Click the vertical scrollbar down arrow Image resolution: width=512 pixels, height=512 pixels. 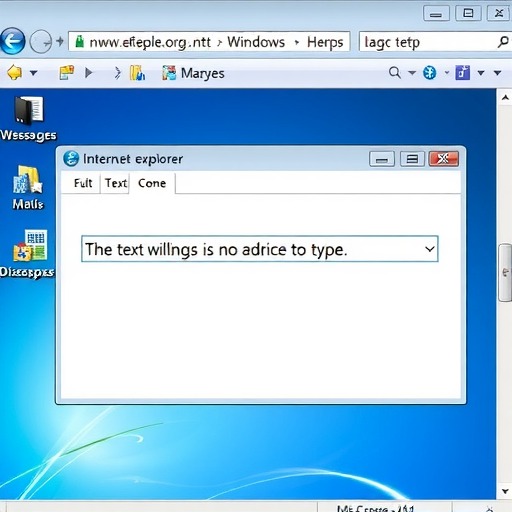pos(505,491)
